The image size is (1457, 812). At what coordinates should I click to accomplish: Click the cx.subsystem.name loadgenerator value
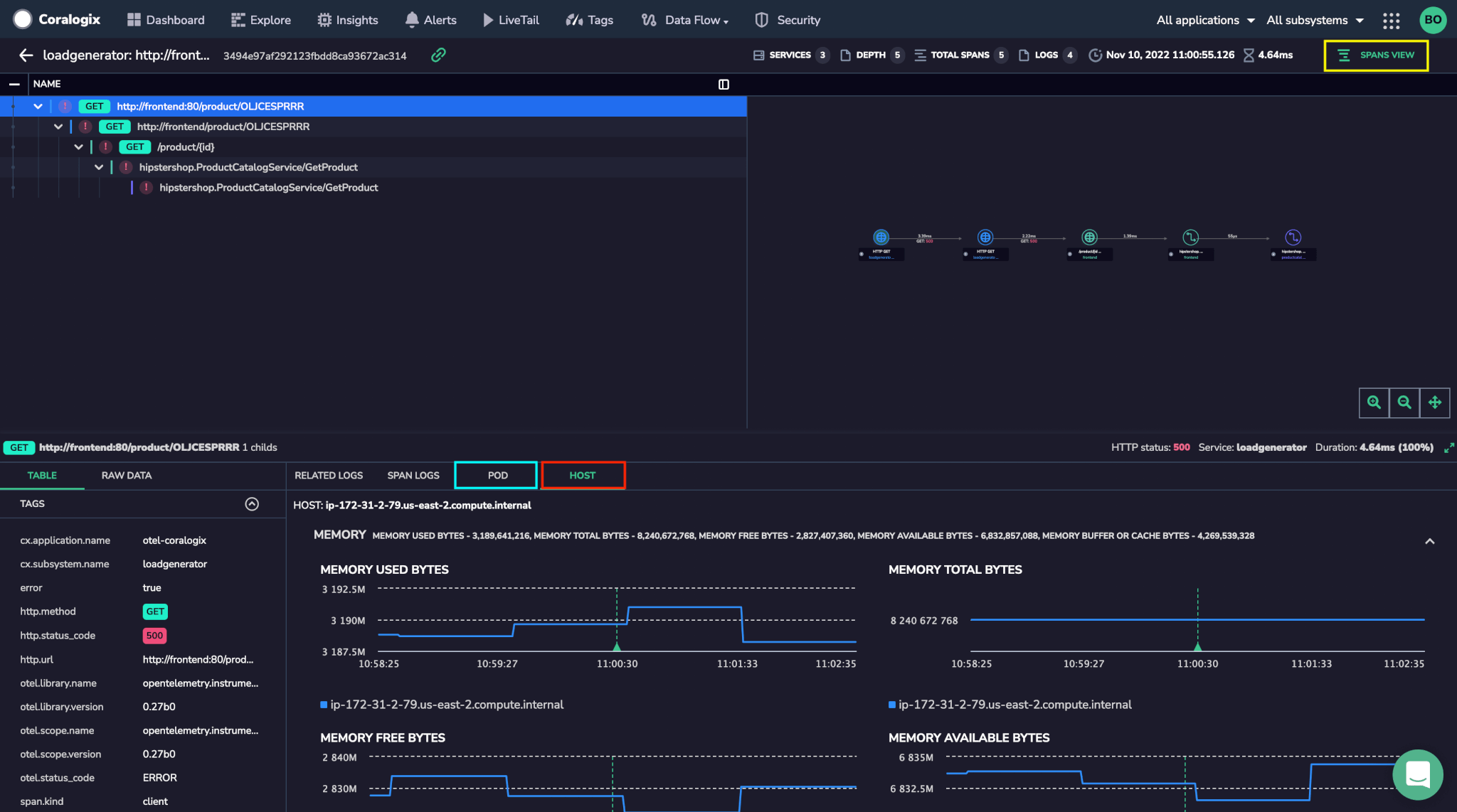[x=174, y=564]
